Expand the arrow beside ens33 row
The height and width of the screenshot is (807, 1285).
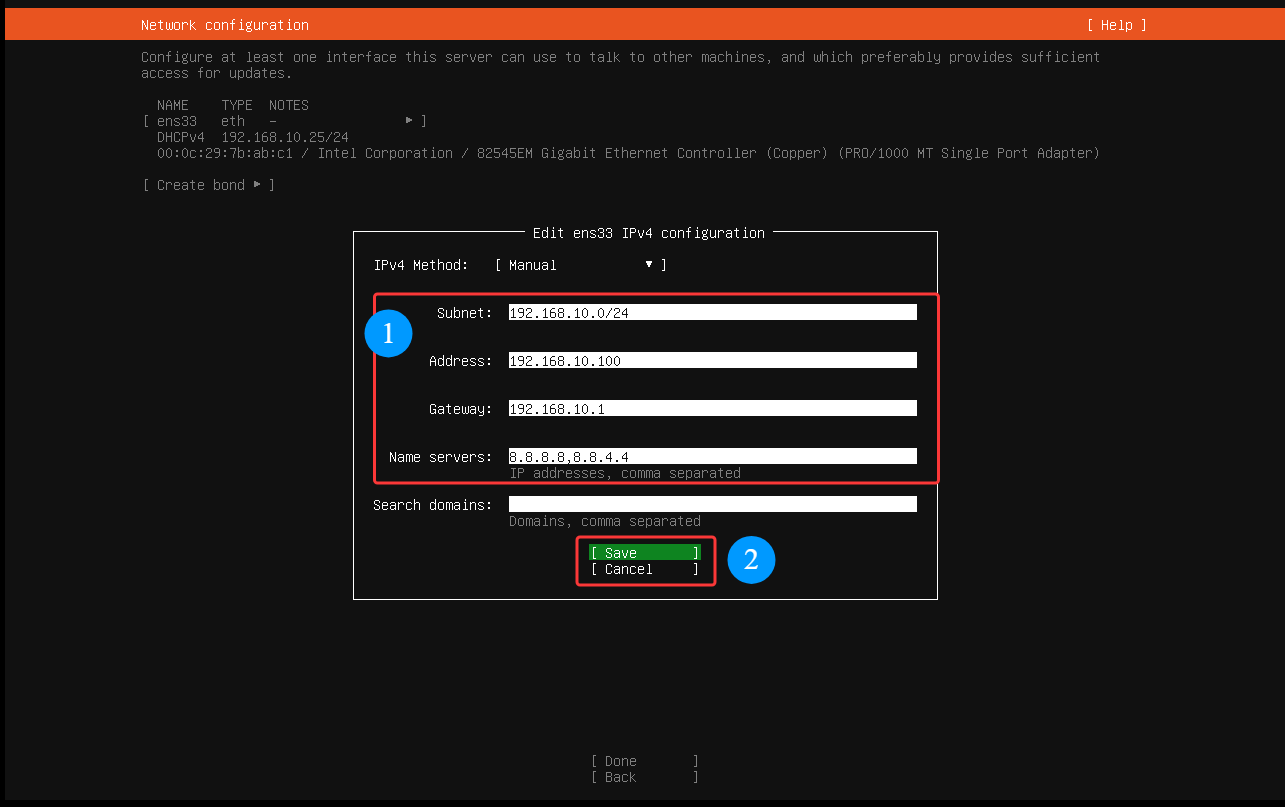pyautogui.click(x=409, y=121)
